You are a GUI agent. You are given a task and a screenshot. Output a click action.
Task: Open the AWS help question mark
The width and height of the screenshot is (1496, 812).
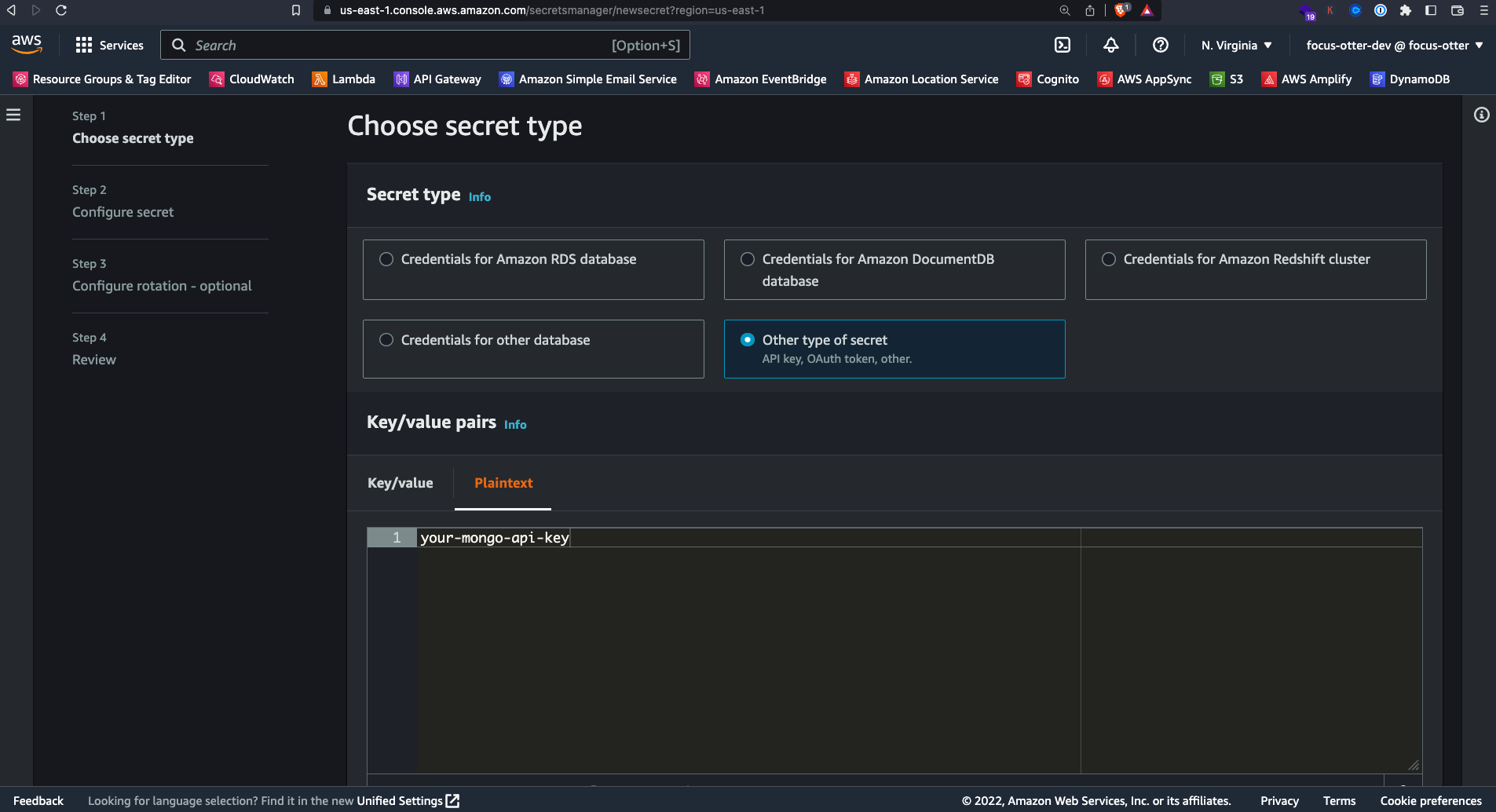(x=1161, y=46)
